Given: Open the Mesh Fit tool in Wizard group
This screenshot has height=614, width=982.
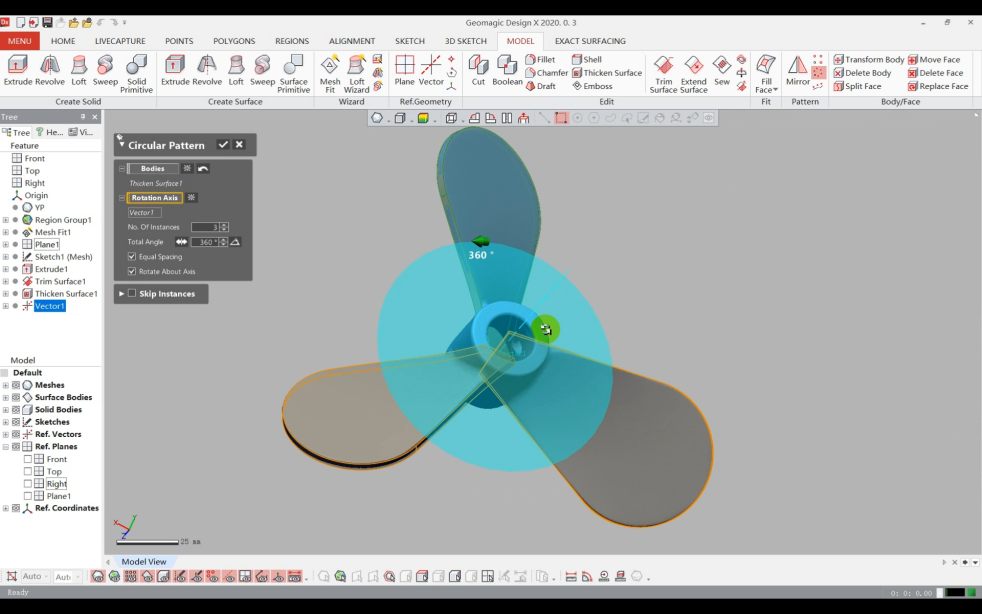Looking at the screenshot, I should (329, 70).
